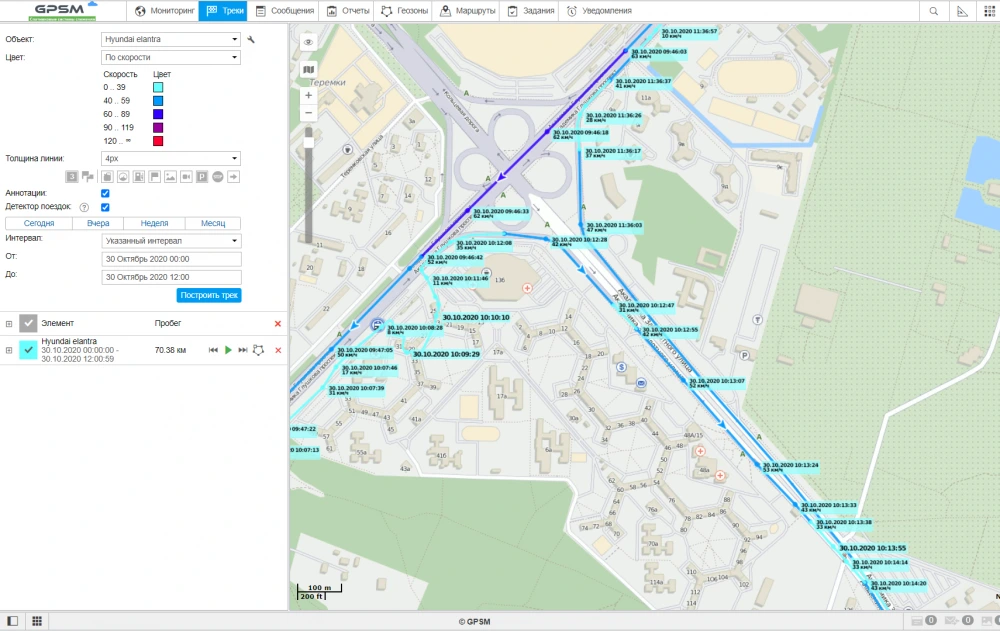
Task: Toggle map visibility eye button
Action: (308, 42)
